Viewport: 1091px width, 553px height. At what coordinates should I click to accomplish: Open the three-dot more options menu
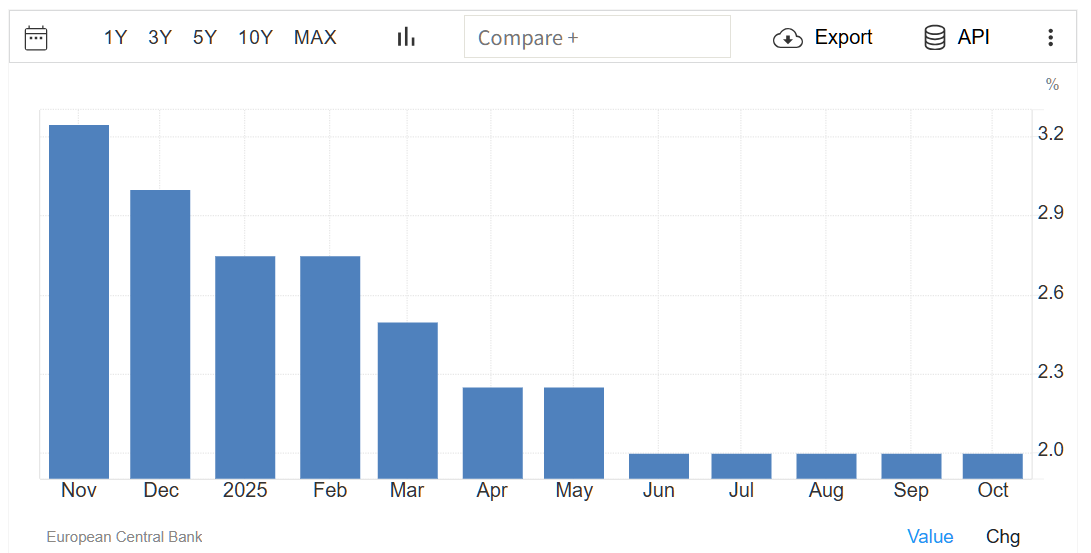[1050, 38]
